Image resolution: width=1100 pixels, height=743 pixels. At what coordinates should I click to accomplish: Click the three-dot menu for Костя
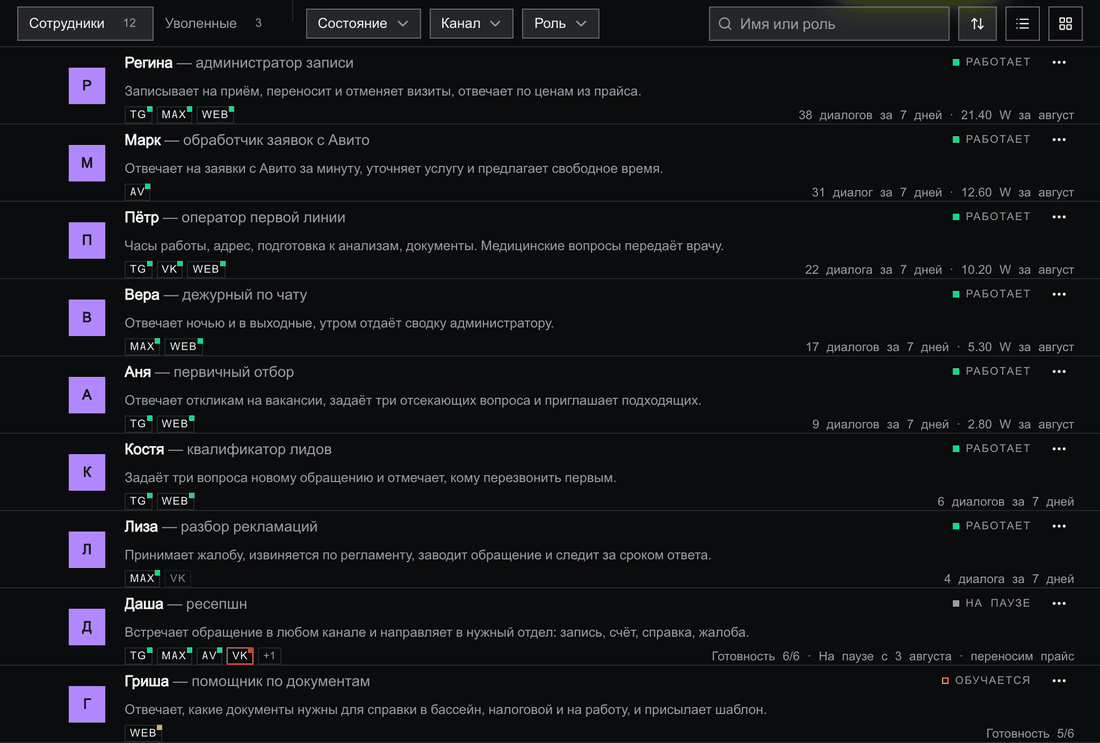point(1059,449)
